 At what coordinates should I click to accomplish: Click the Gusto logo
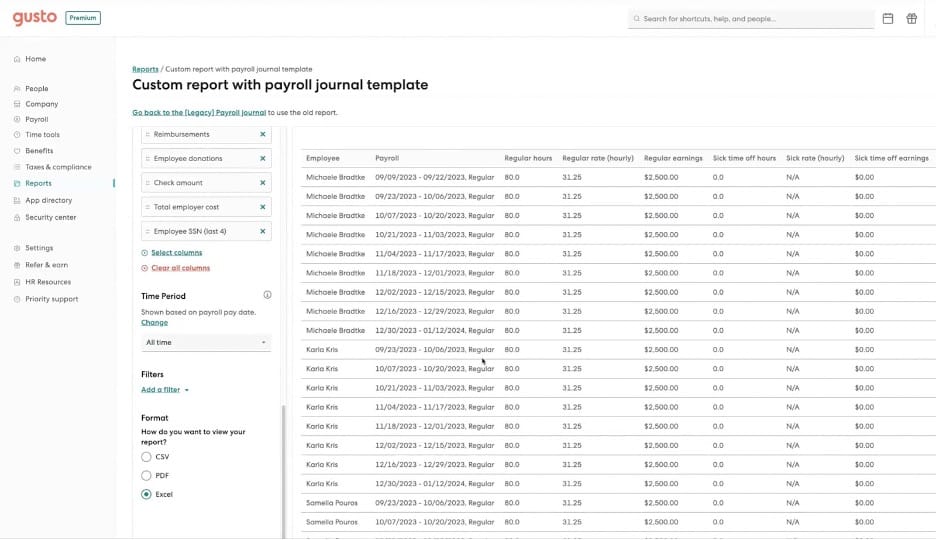tap(34, 18)
